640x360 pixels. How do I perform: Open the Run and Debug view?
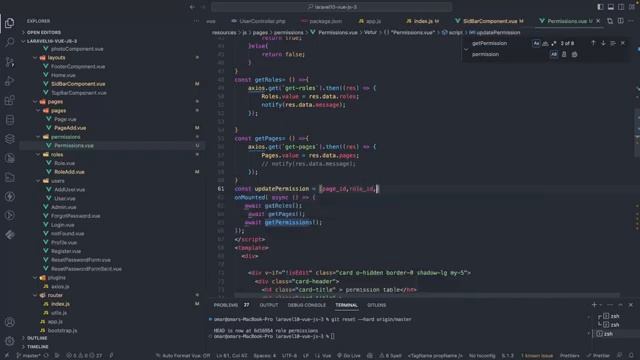9,81
